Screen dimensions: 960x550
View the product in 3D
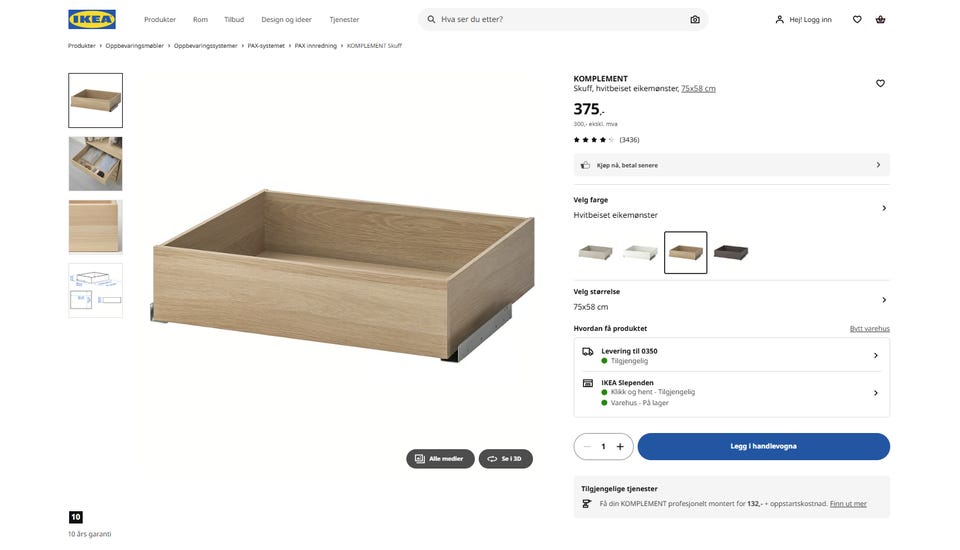click(505, 459)
